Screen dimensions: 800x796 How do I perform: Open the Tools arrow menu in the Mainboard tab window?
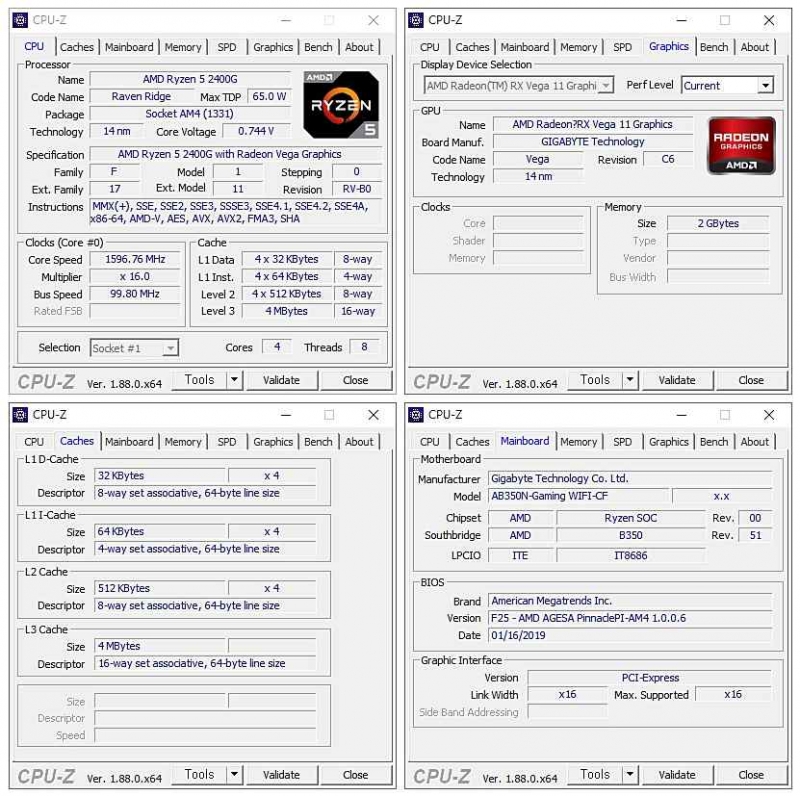tap(630, 775)
